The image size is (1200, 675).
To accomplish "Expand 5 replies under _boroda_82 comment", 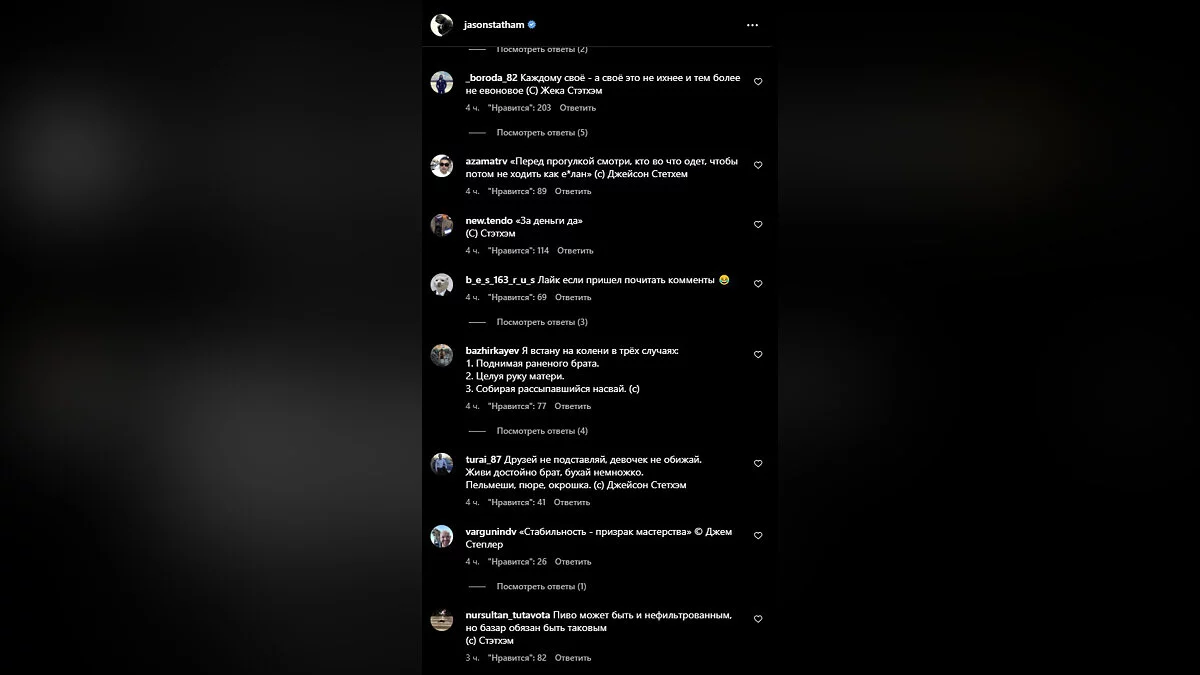I will click(x=542, y=132).
